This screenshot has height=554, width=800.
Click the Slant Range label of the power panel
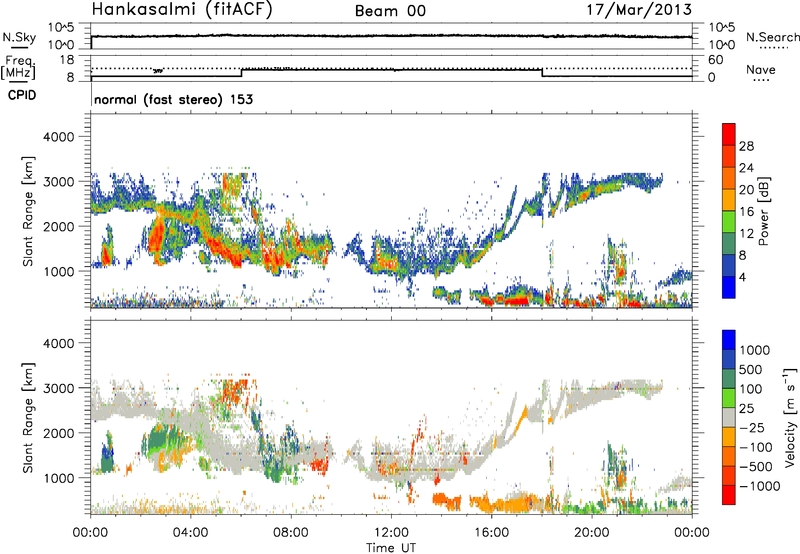point(28,211)
